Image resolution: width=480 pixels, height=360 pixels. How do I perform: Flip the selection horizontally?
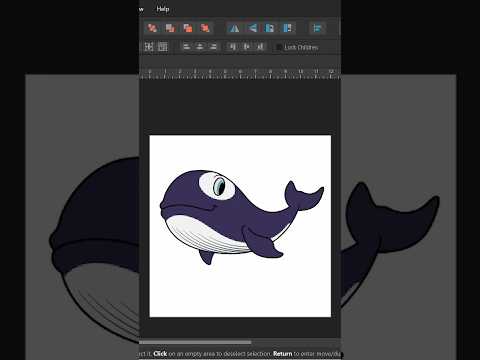tap(234, 28)
